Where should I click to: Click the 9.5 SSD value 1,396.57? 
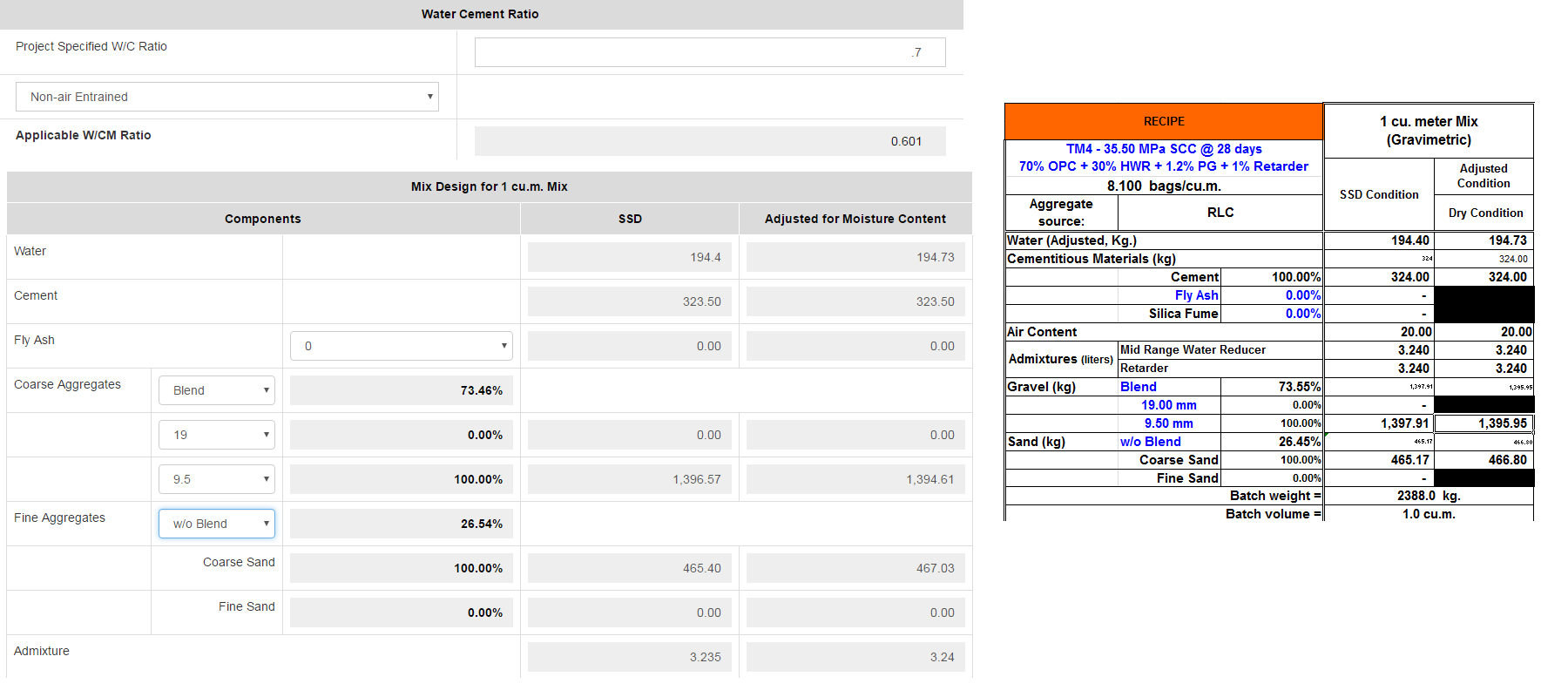630,479
